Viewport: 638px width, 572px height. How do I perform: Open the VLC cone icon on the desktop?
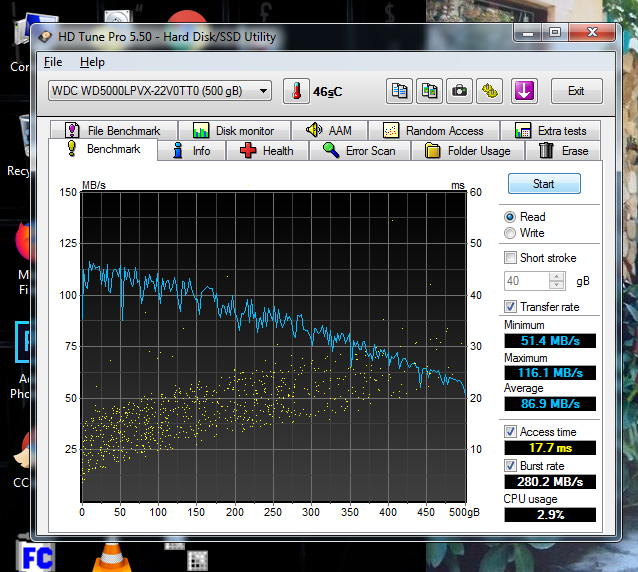112,558
